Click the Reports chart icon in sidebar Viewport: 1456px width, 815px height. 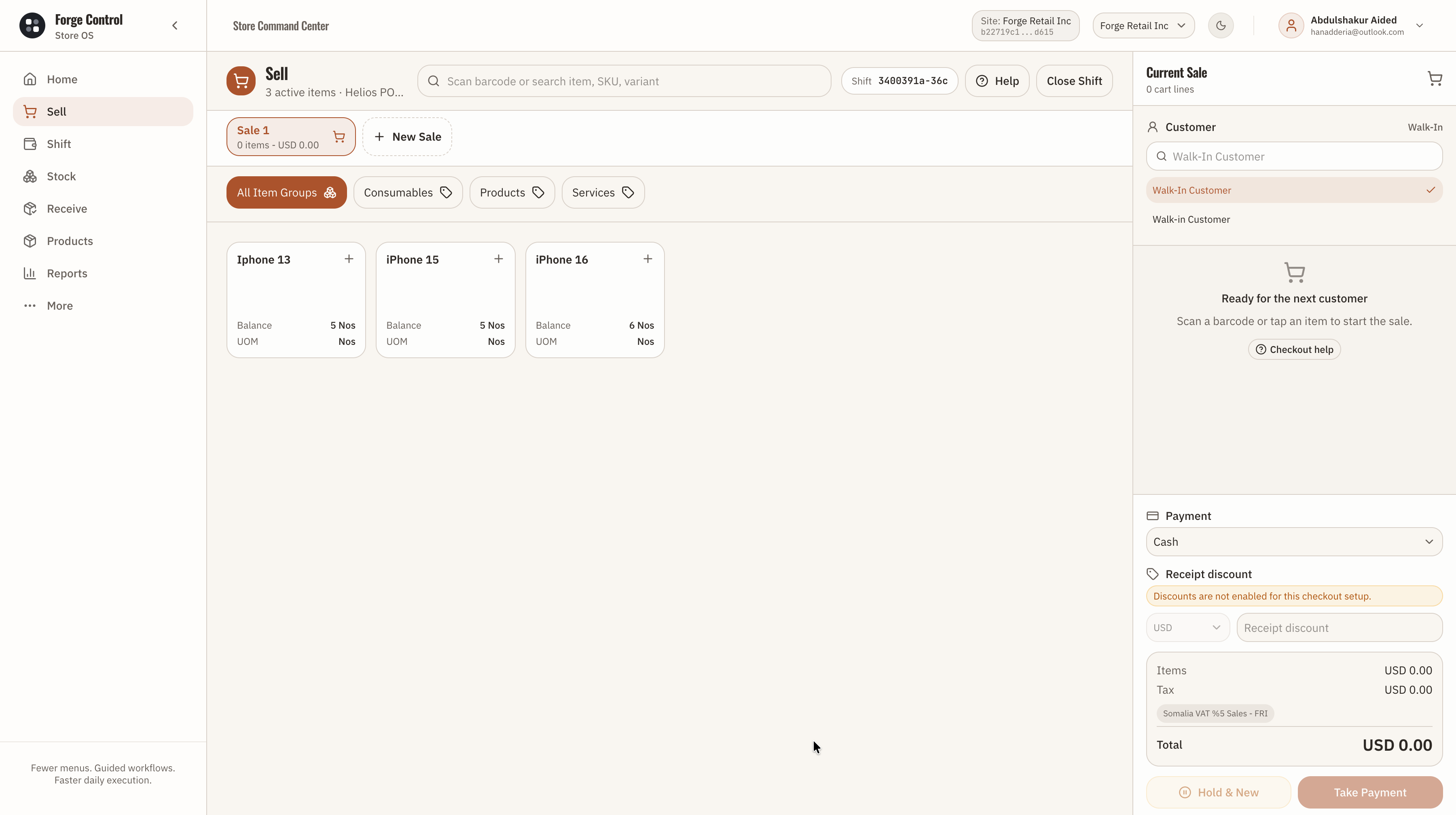[x=30, y=273]
